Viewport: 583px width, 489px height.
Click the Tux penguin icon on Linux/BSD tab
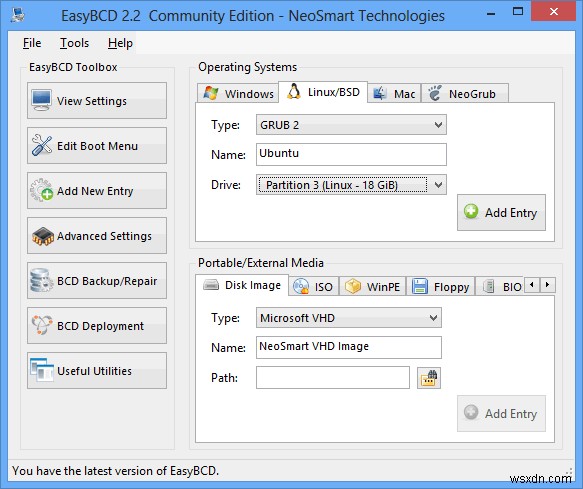click(x=294, y=91)
